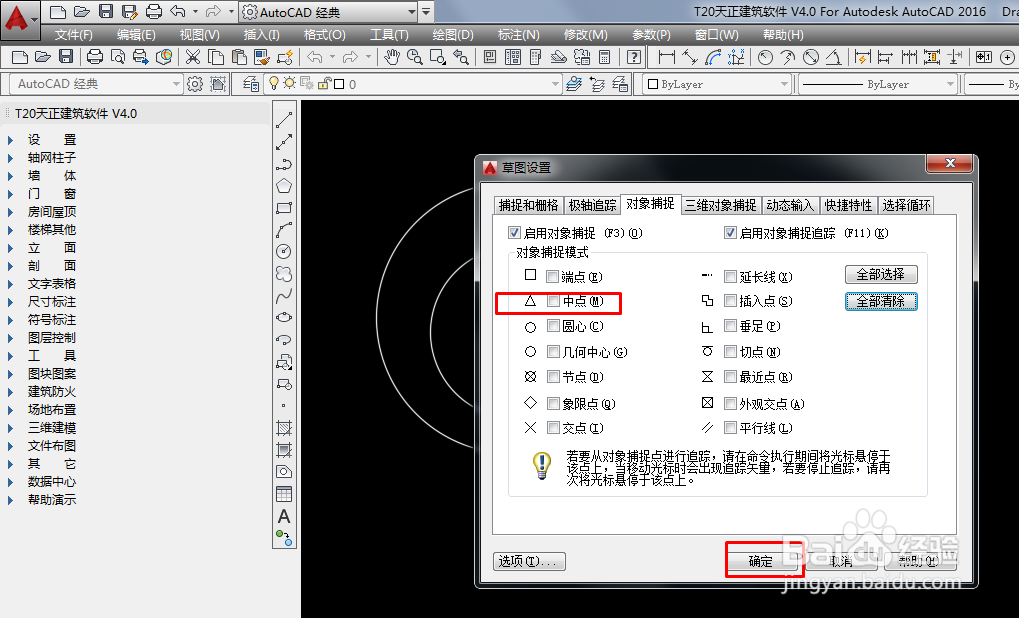The width and height of the screenshot is (1019, 618).
Task: Expand the 门窗 tree item
Action: coord(10,194)
